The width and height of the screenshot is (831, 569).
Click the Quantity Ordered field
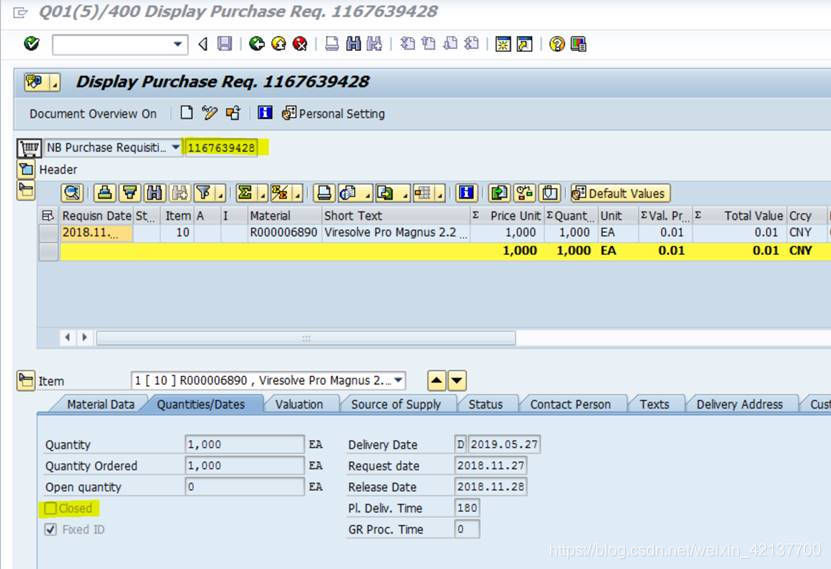click(244, 466)
